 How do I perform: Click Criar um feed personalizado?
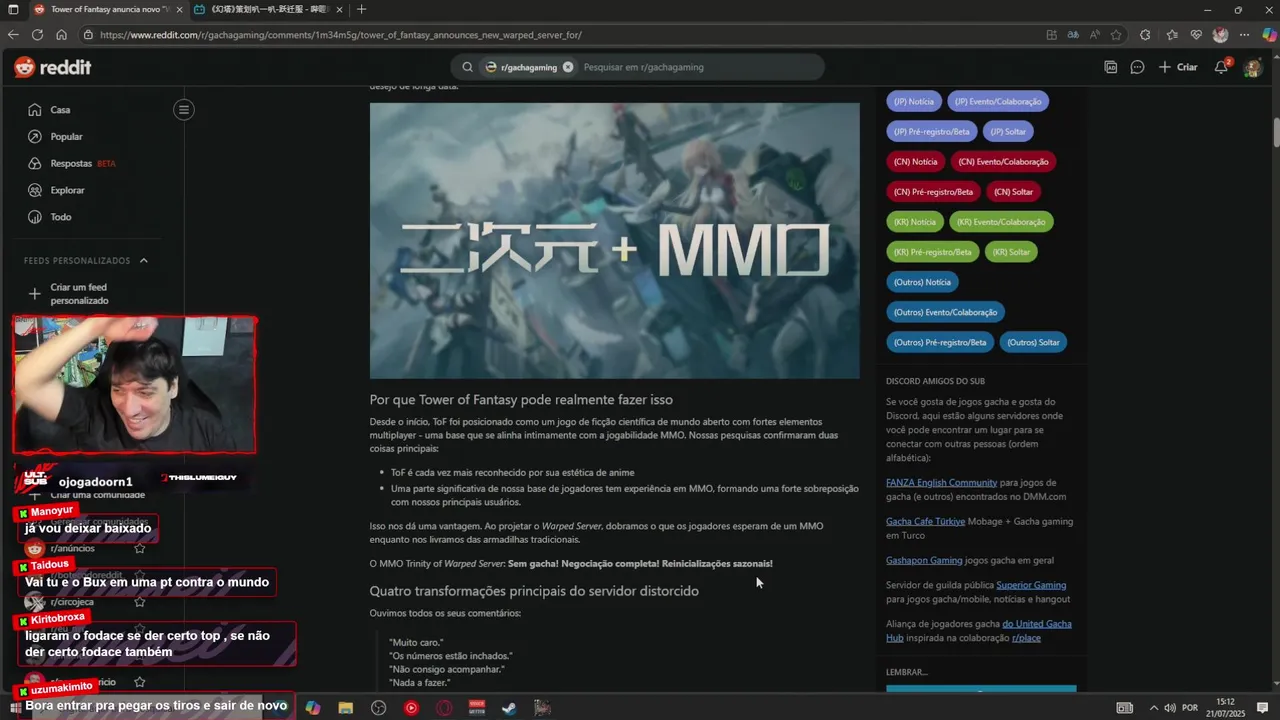pos(79,294)
